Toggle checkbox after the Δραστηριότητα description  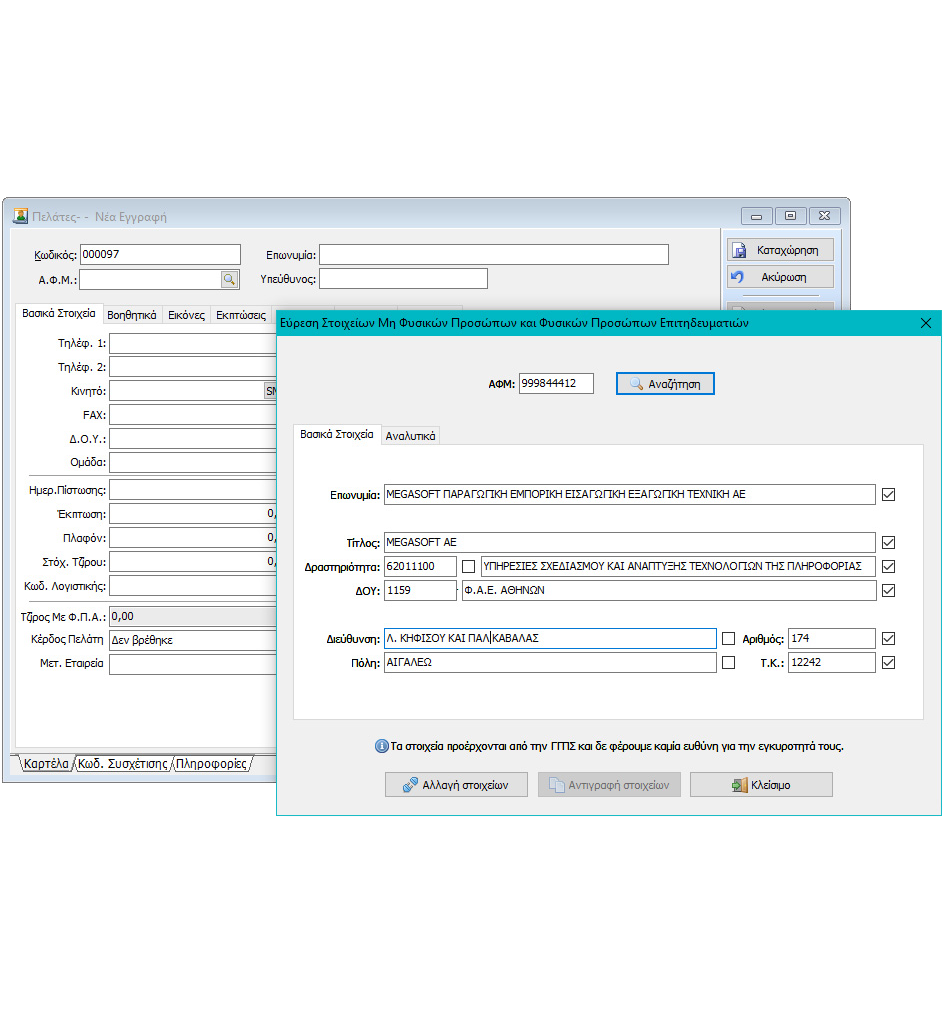pyautogui.click(x=888, y=567)
